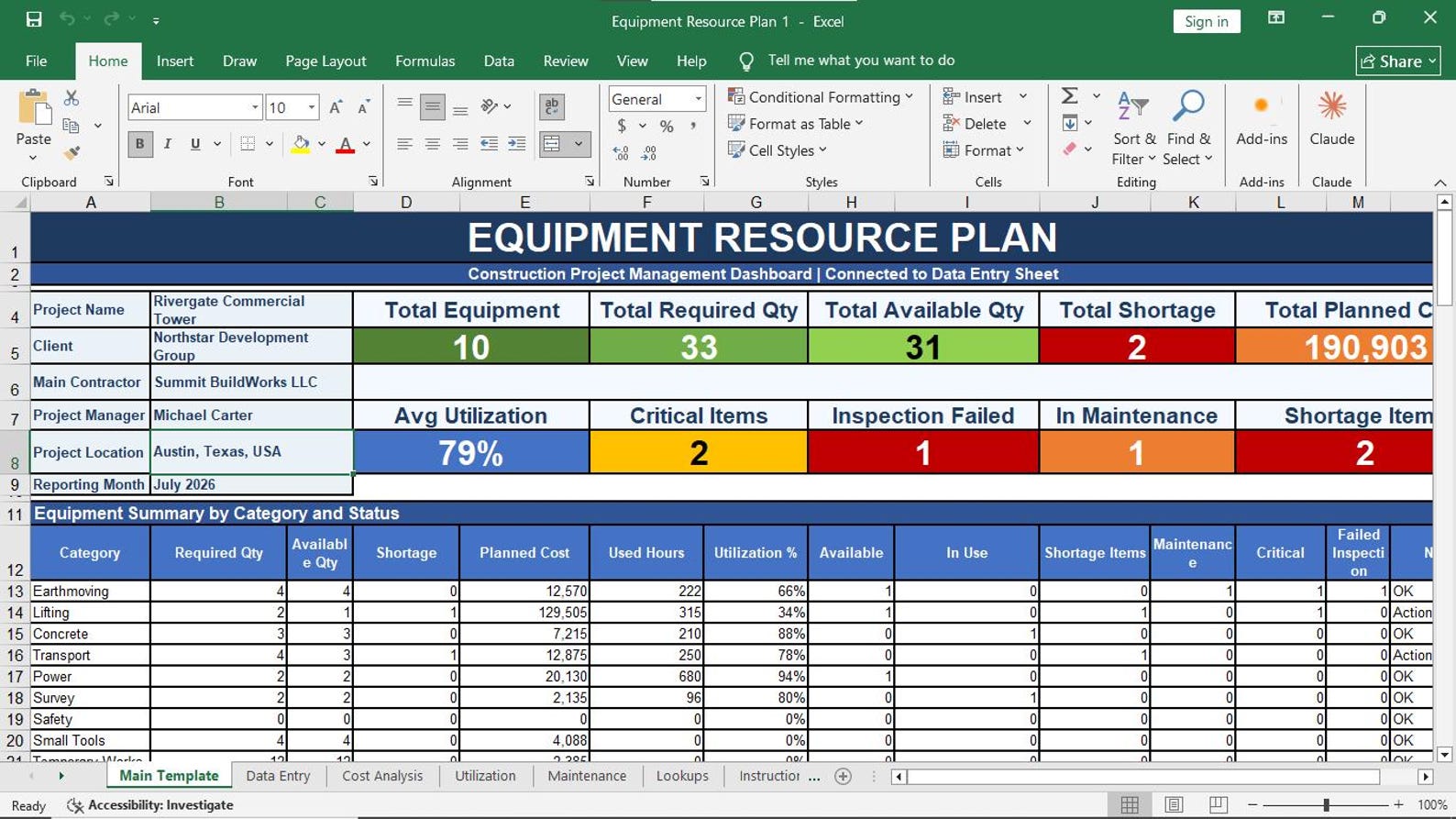
Task: Open Sort & Filter menu
Action: click(x=1134, y=128)
